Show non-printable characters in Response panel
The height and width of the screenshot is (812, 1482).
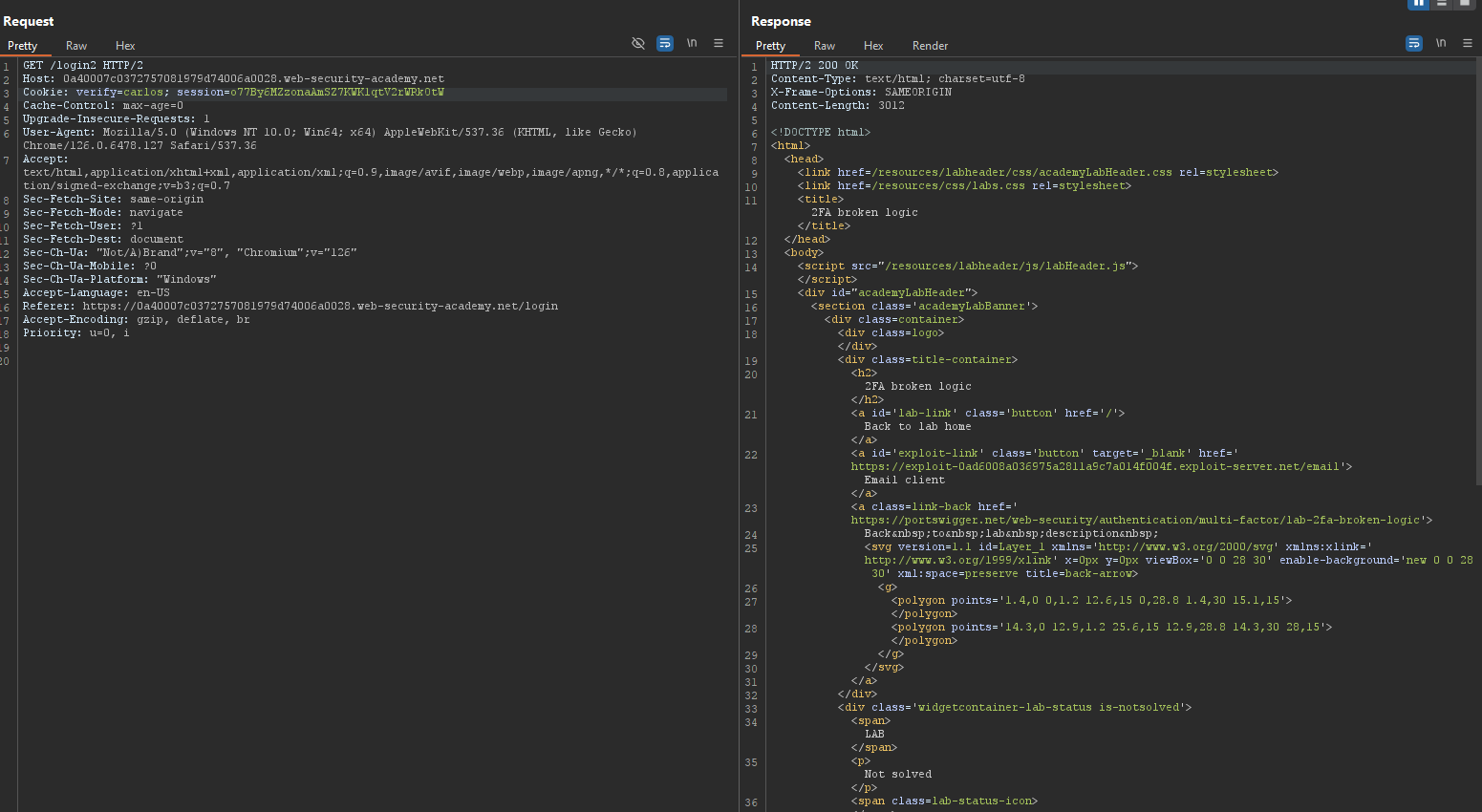(1441, 43)
